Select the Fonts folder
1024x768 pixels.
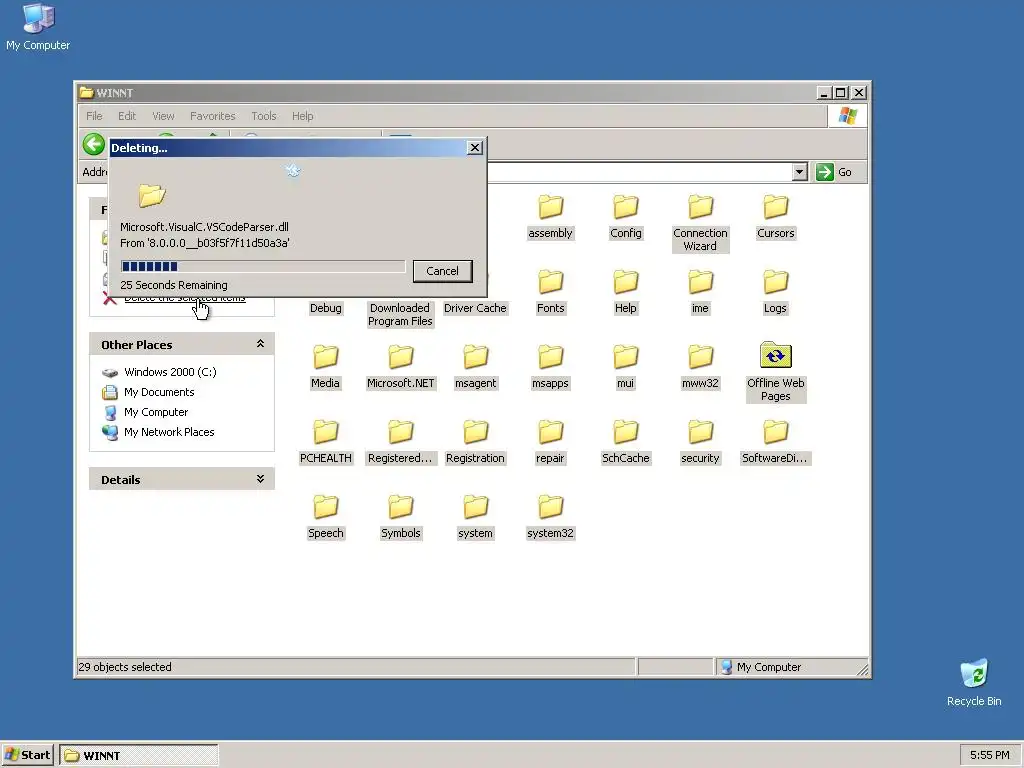click(x=551, y=293)
